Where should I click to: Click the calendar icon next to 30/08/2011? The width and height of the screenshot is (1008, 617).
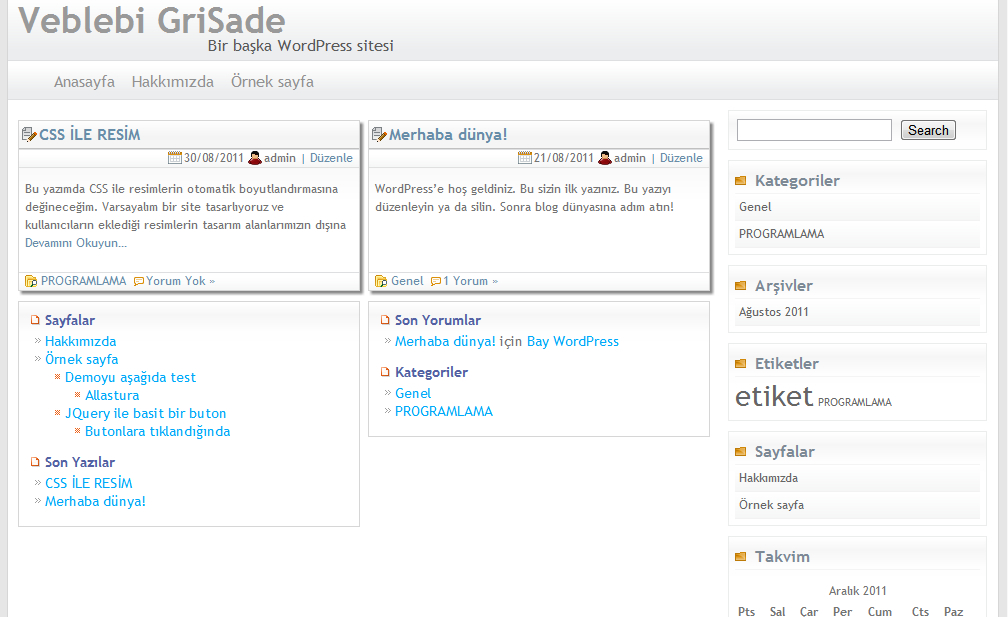coord(175,157)
